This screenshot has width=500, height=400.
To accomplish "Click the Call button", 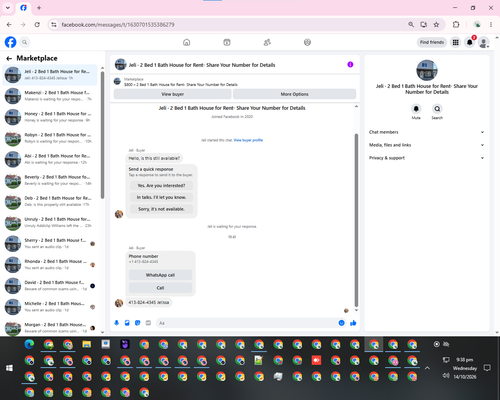I will pos(160,288).
